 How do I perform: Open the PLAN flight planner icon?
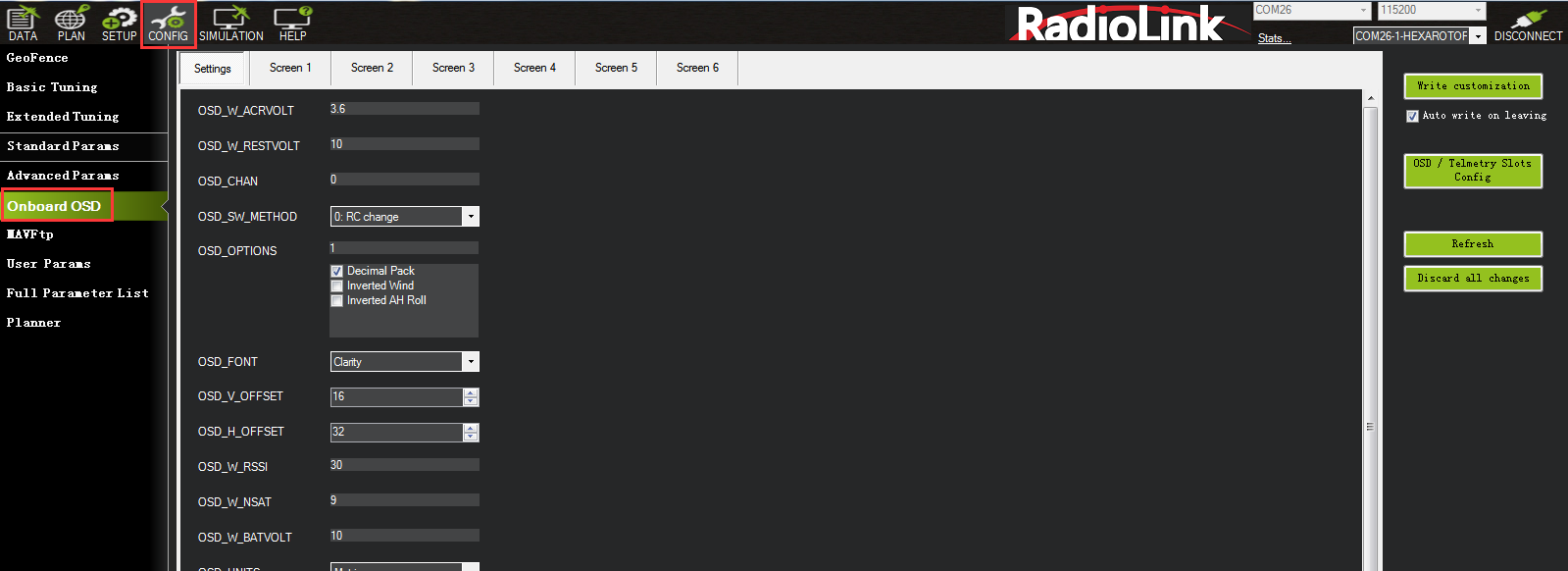pos(71,23)
